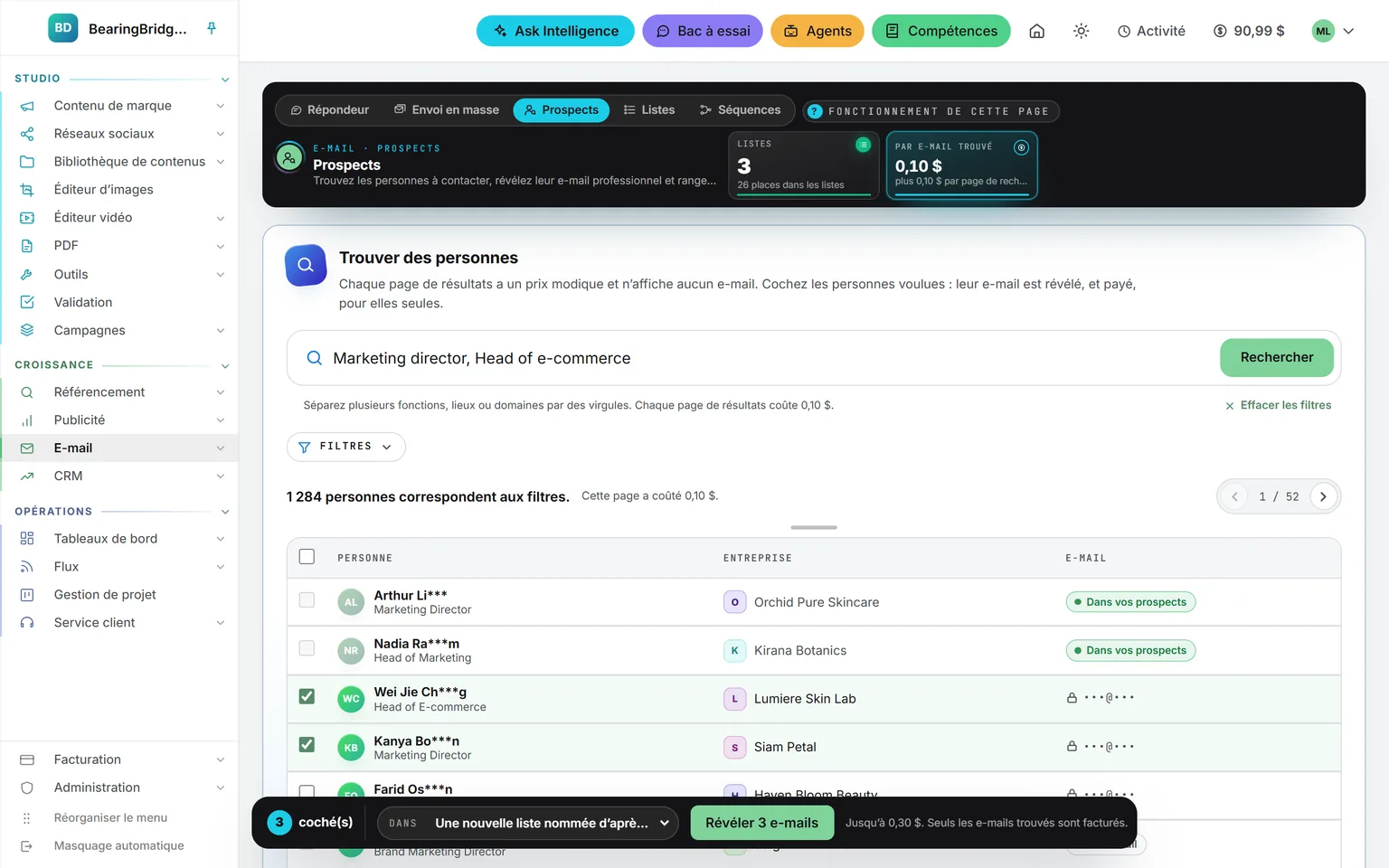Click the pin icon beside BearingBridge workspace name
Screen dimensions: 1389x868
(x=212, y=28)
